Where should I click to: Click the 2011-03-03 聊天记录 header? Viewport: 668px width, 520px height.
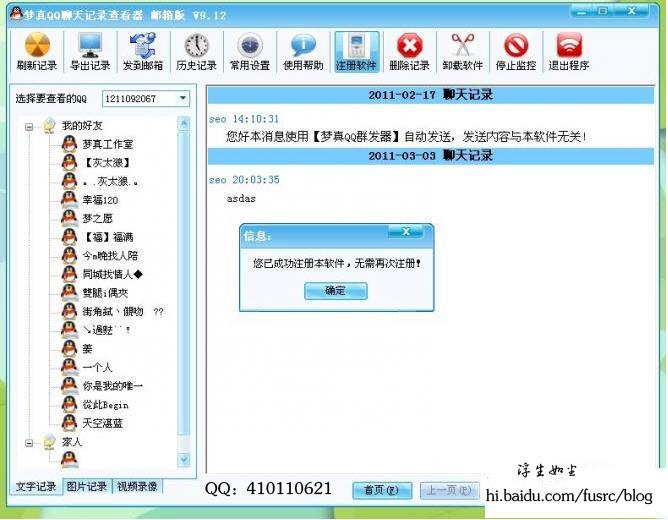point(431,156)
